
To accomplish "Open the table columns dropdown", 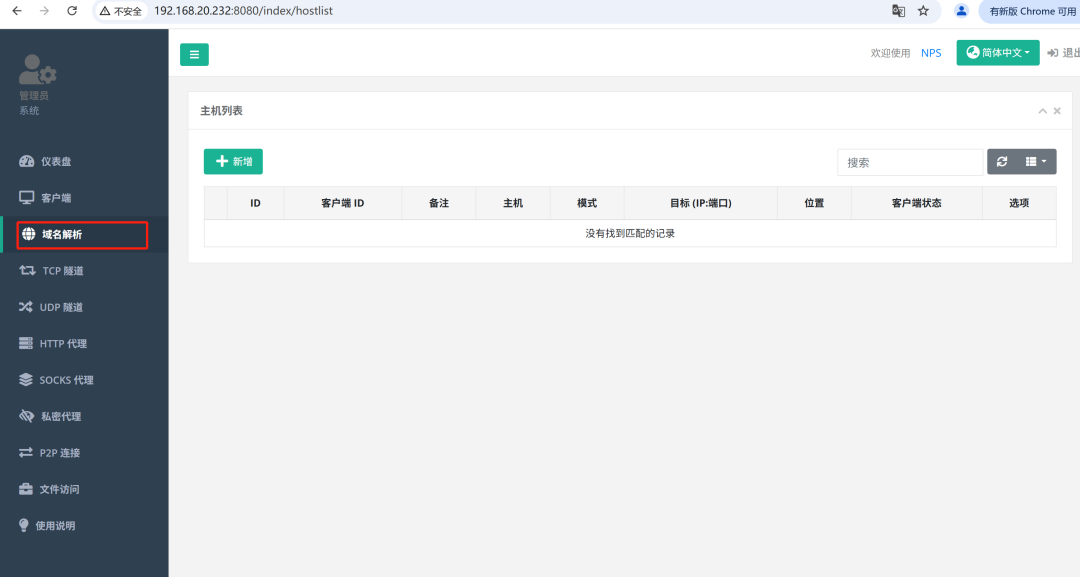I will point(1036,162).
